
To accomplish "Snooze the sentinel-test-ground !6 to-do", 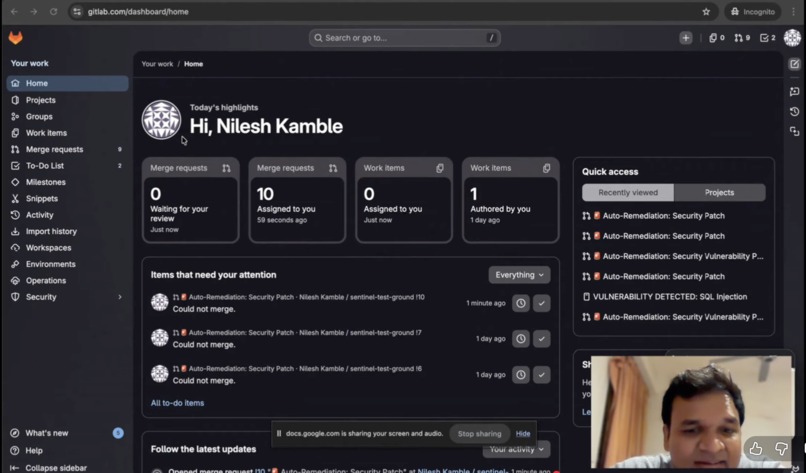I will (x=521, y=375).
